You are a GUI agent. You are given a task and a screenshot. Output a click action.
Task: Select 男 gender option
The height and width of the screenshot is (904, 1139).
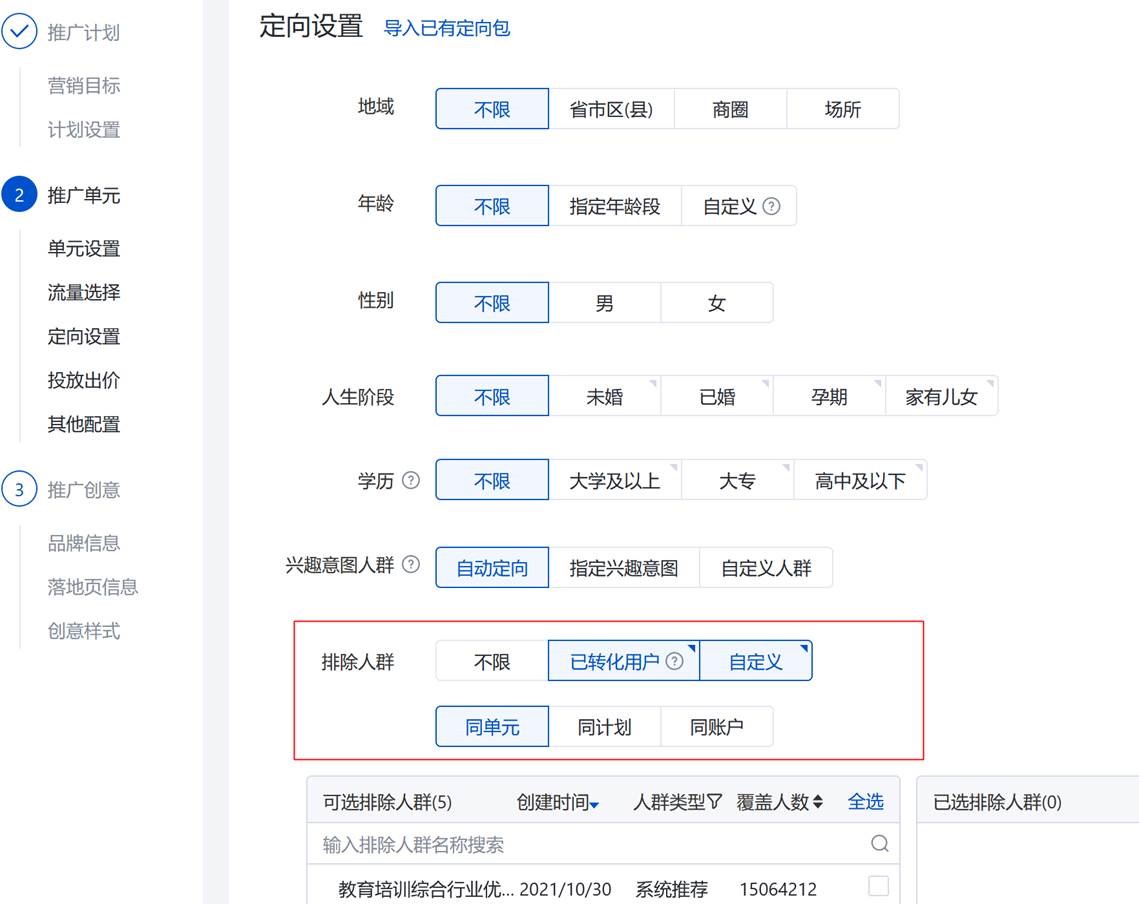coord(604,303)
